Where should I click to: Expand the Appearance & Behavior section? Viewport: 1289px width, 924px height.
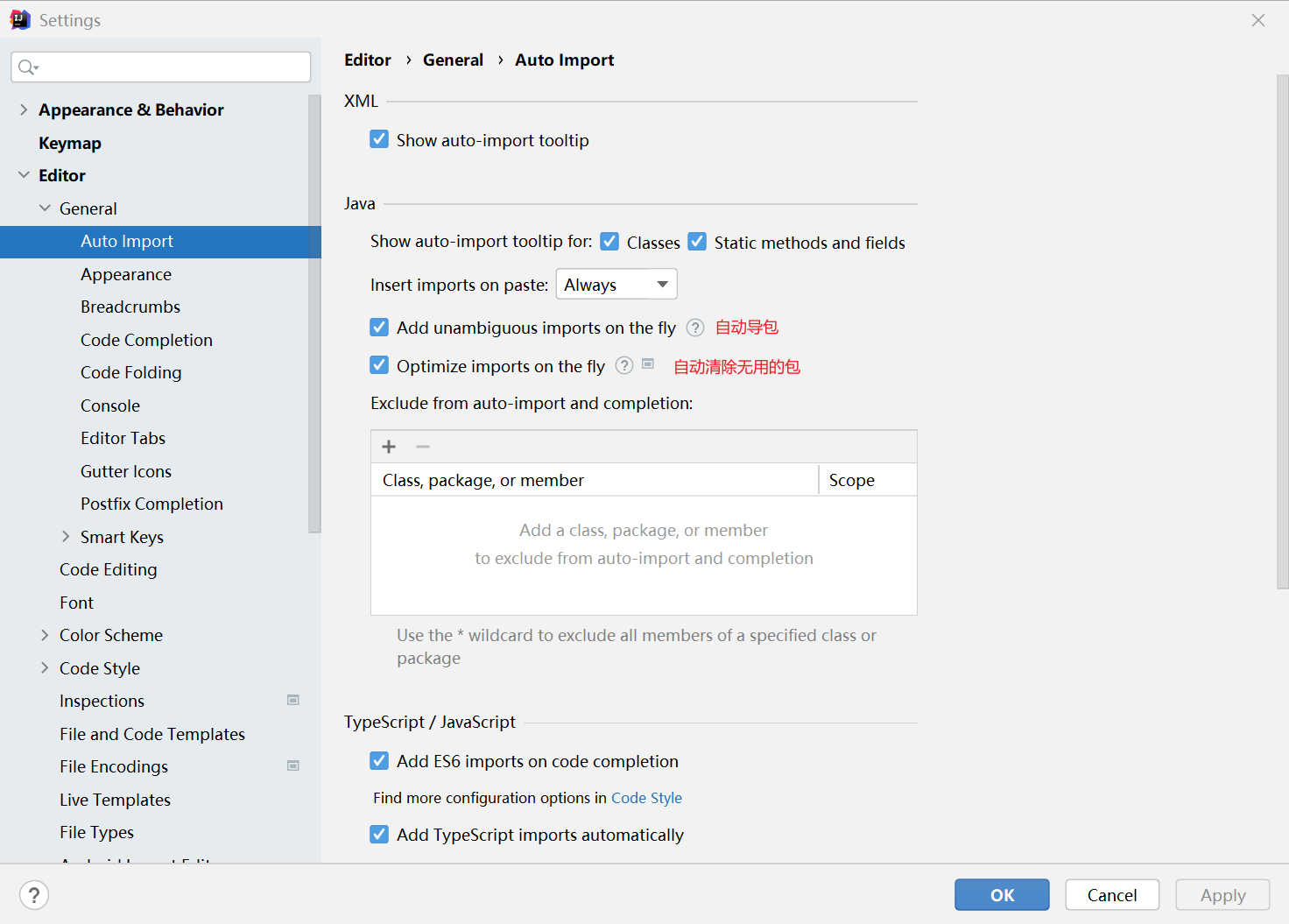coord(24,109)
